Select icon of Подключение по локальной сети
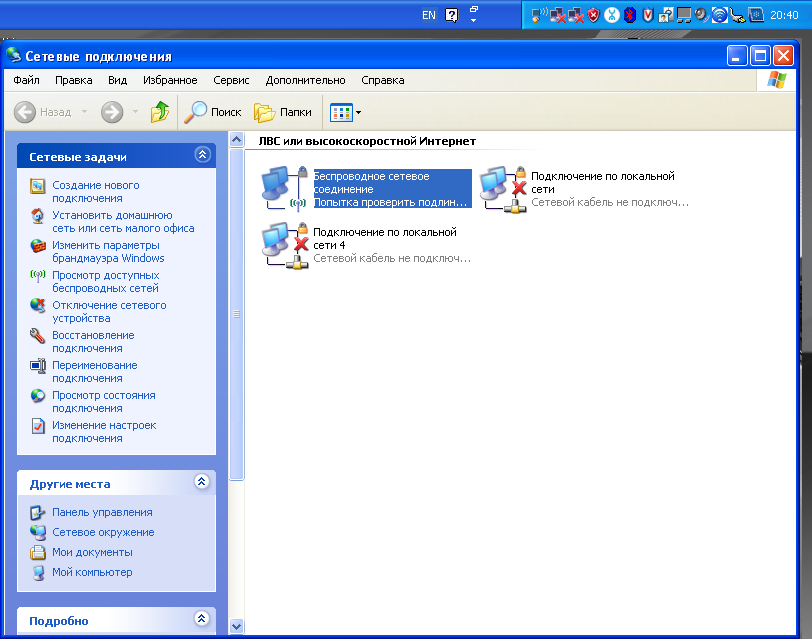Screen dimensions: 812x639 [x=503, y=189]
